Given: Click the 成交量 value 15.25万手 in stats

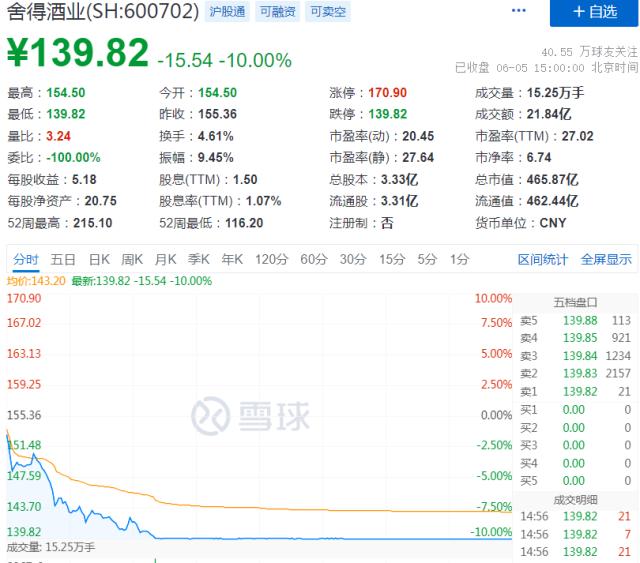Looking at the screenshot, I should click(x=555, y=93).
